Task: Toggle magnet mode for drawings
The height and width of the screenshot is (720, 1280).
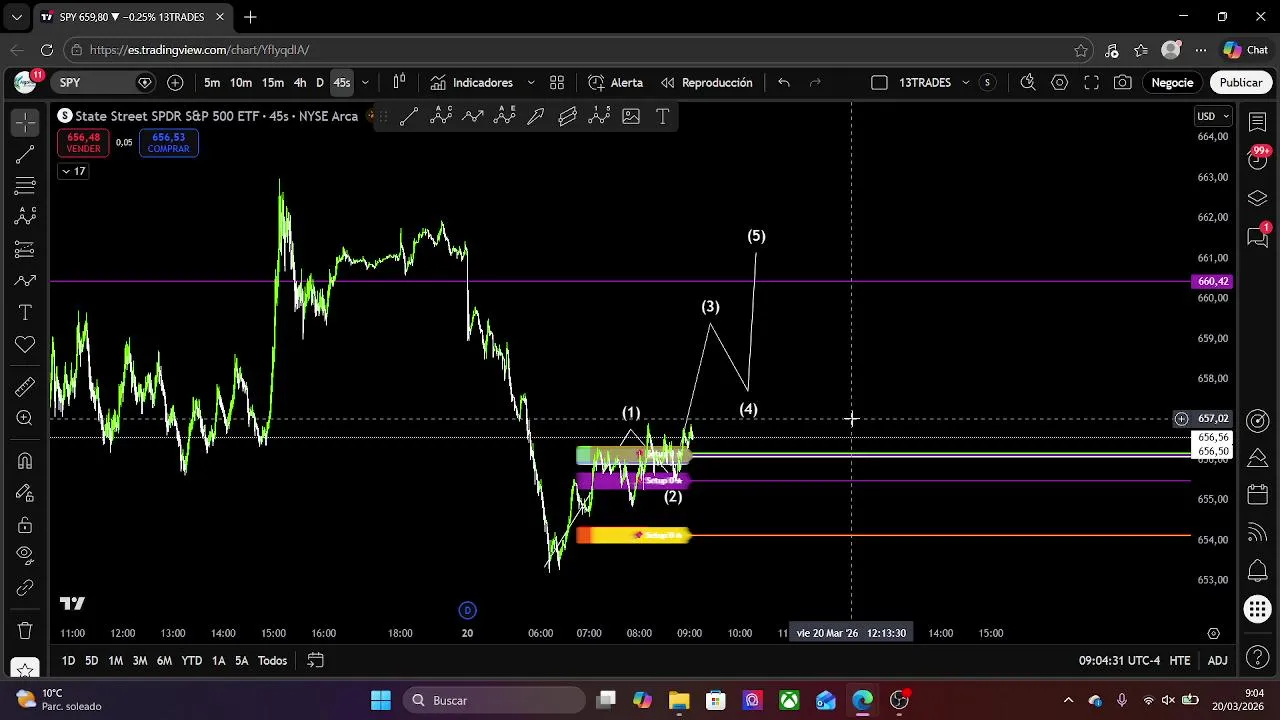Action: coord(25,461)
